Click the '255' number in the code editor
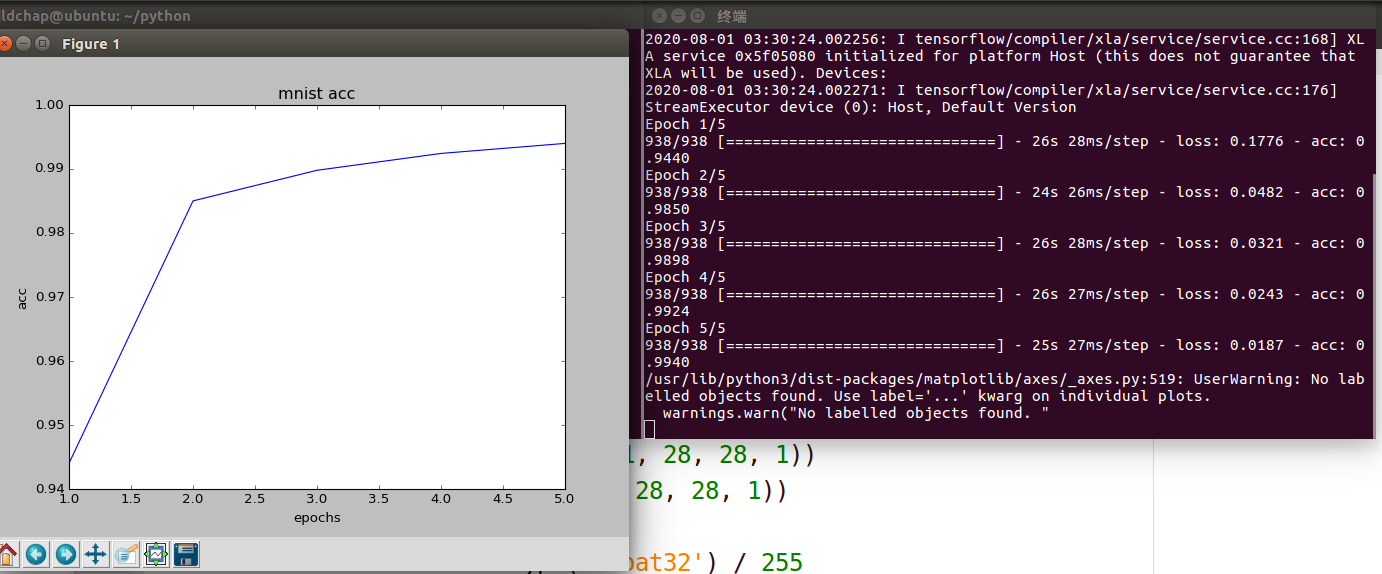Viewport: 1382px width, 574px height. pos(782,562)
